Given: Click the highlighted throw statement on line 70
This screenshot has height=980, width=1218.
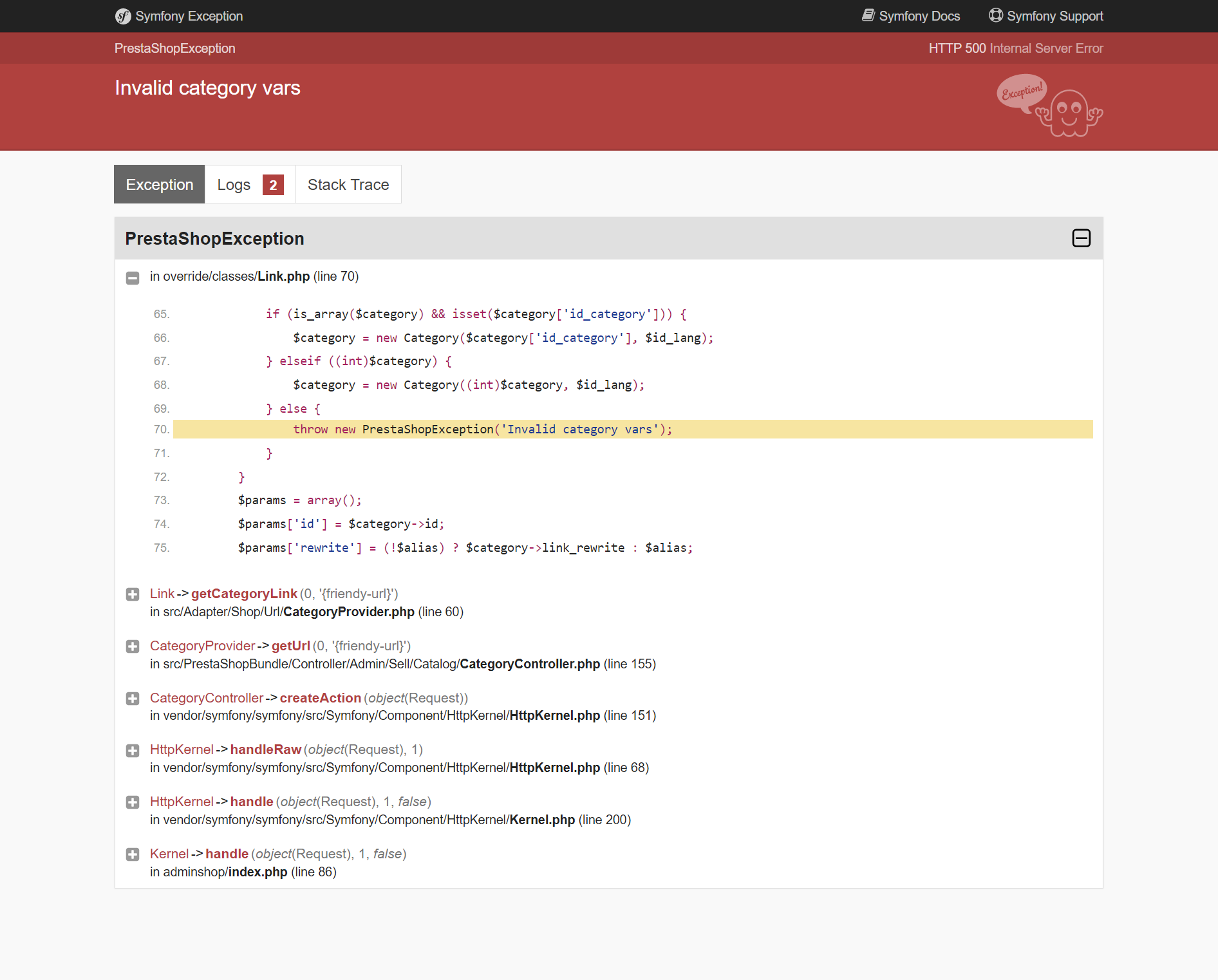Looking at the screenshot, I should click(x=633, y=429).
